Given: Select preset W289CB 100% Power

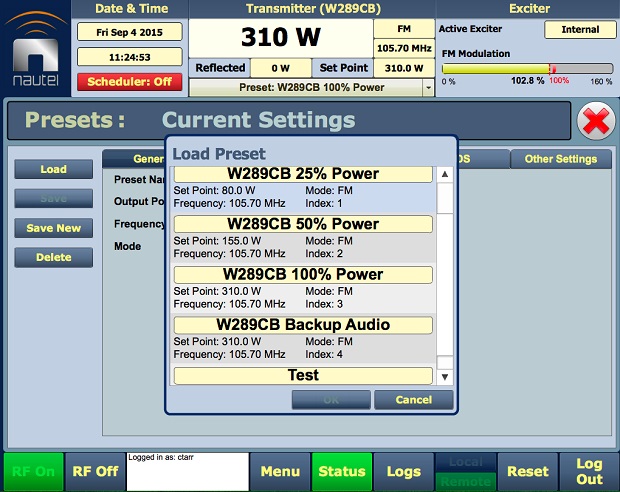Looking at the screenshot, I should [x=303, y=274].
